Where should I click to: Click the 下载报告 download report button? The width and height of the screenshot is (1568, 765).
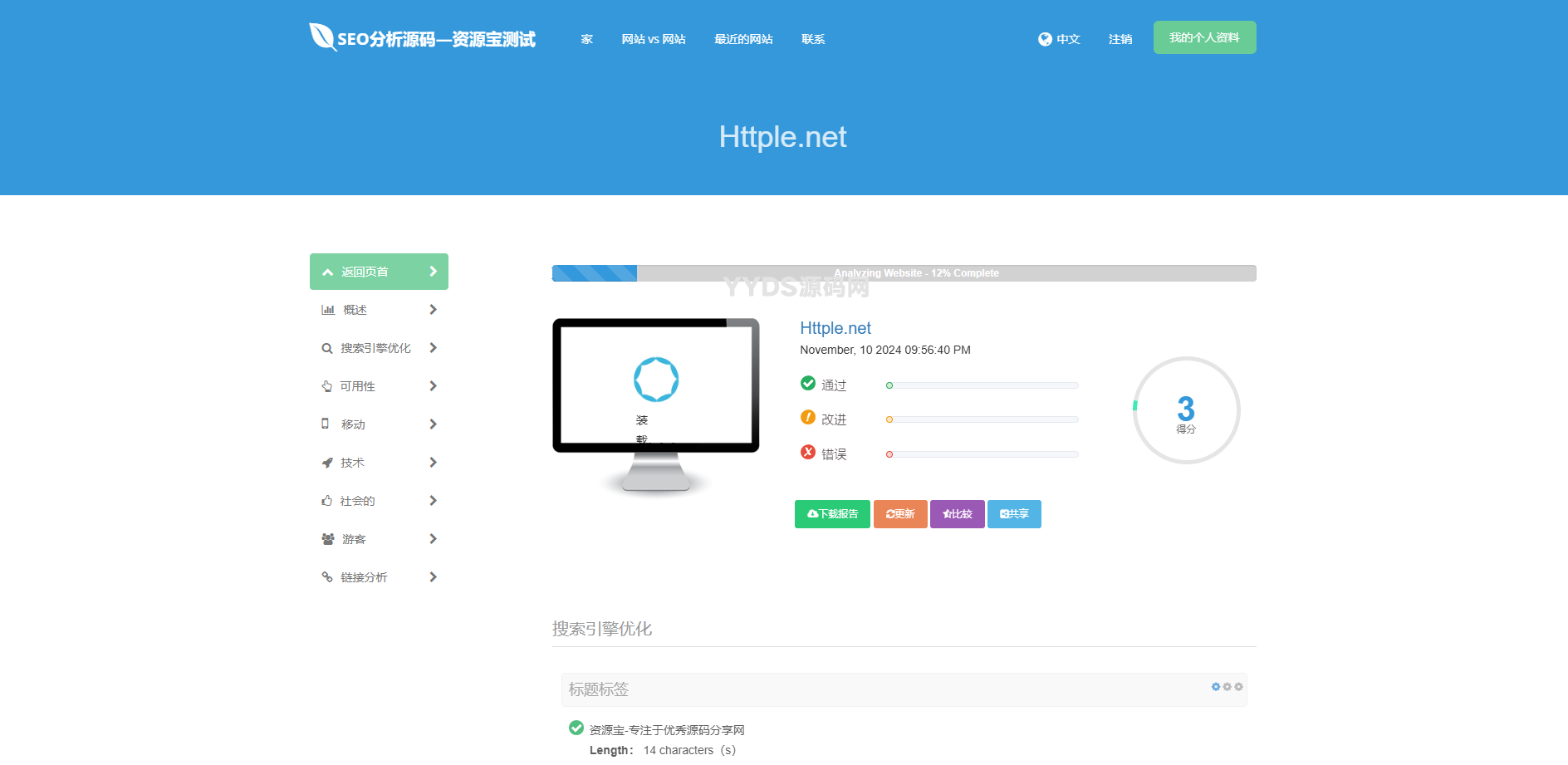(x=832, y=514)
